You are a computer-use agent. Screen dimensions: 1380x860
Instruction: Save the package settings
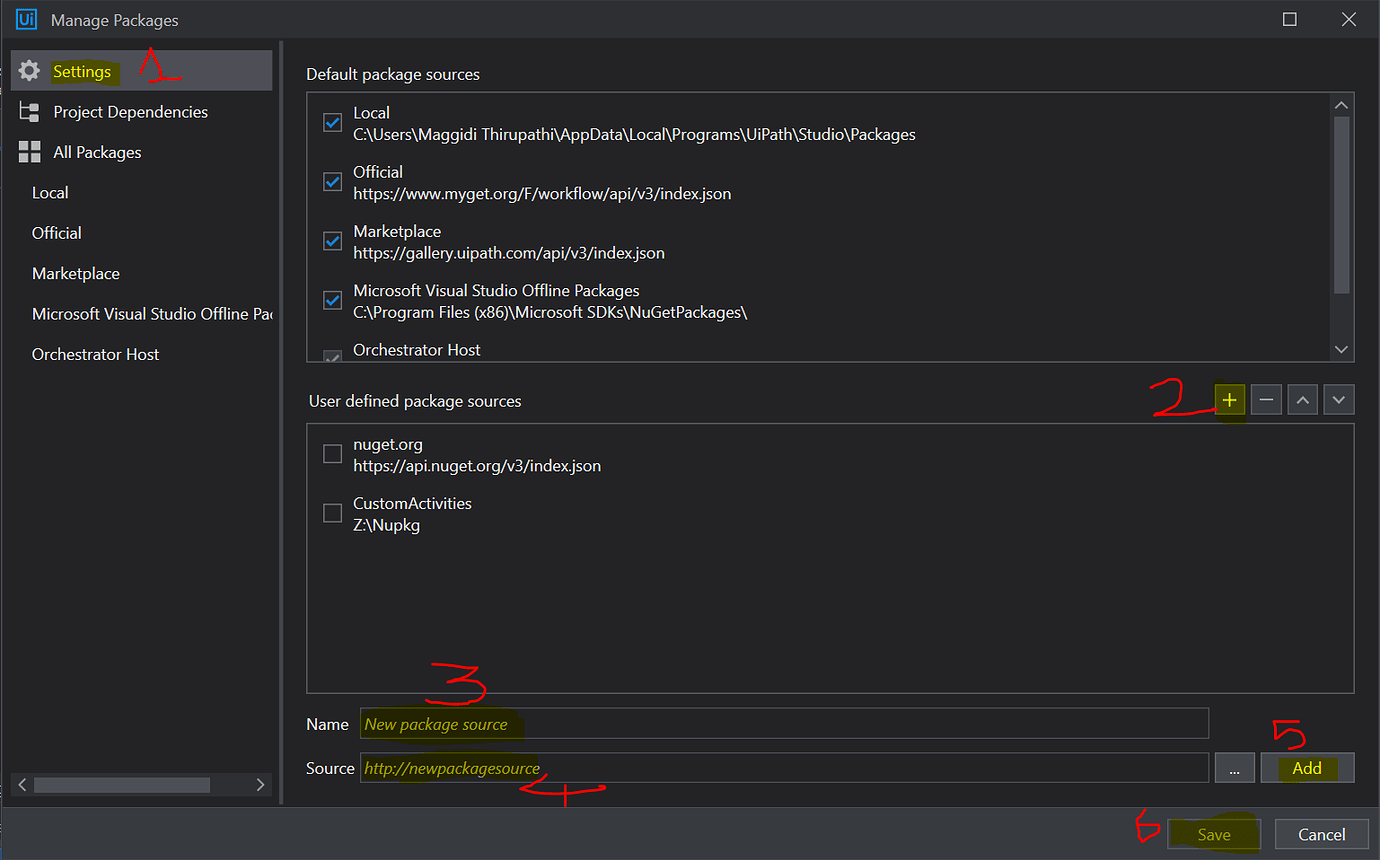1214,834
